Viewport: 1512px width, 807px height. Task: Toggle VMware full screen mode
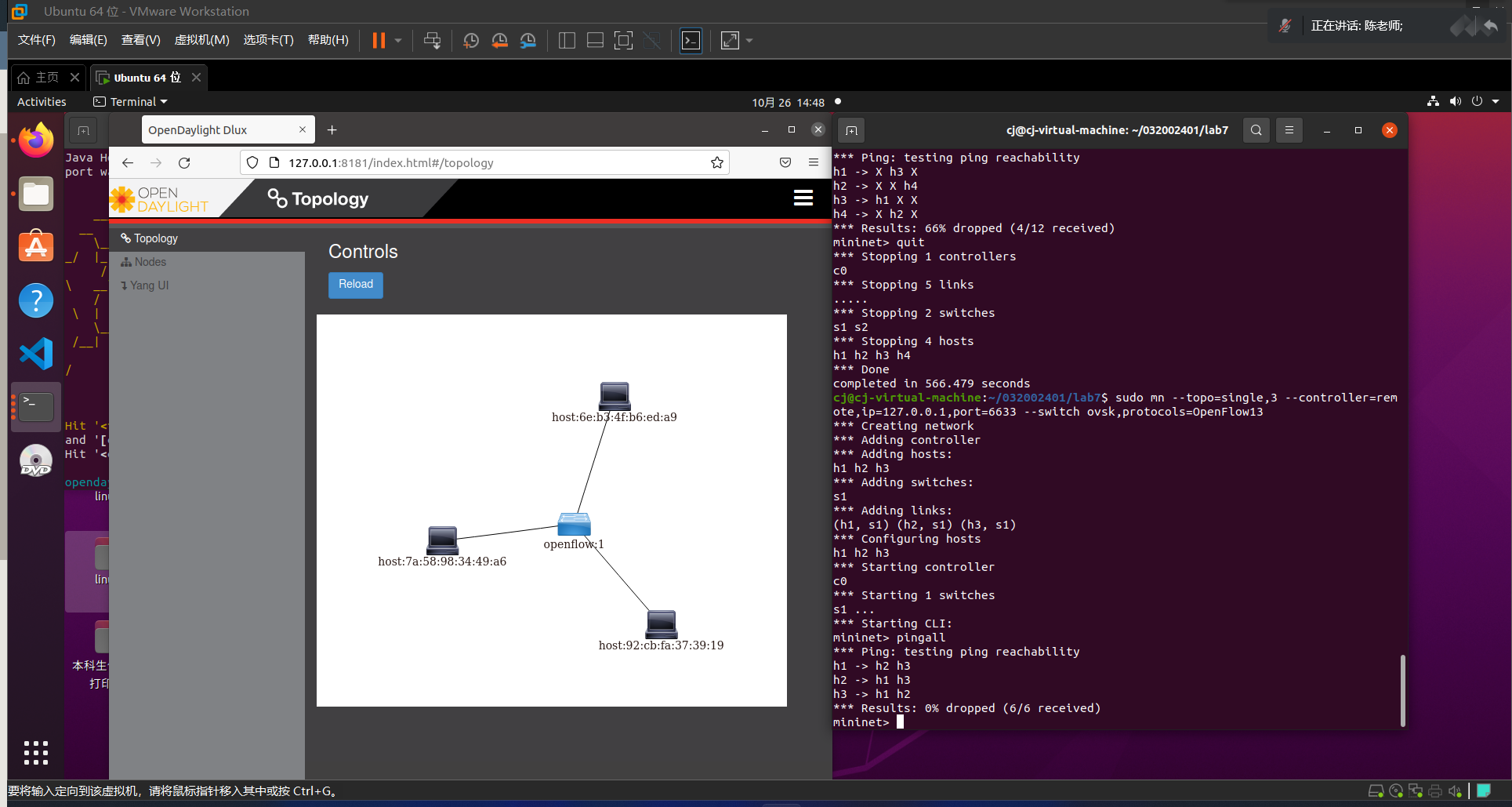point(623,41)
